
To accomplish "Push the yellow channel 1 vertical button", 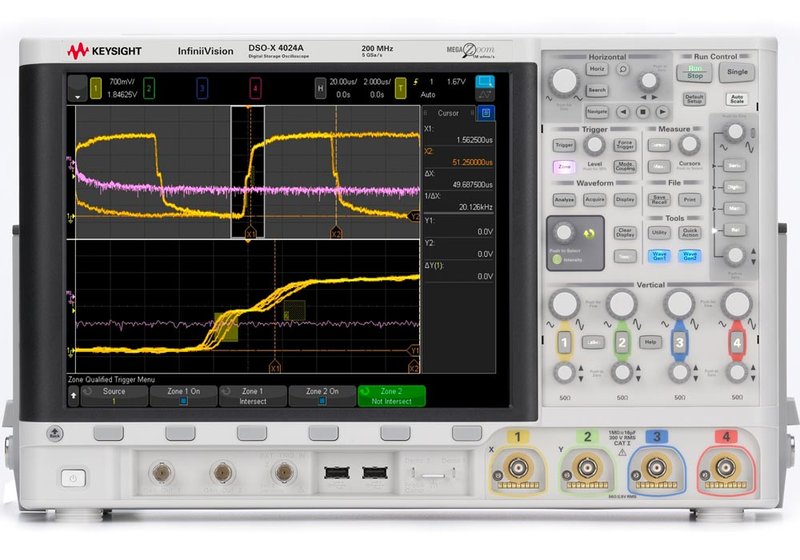I will point(564,343).
